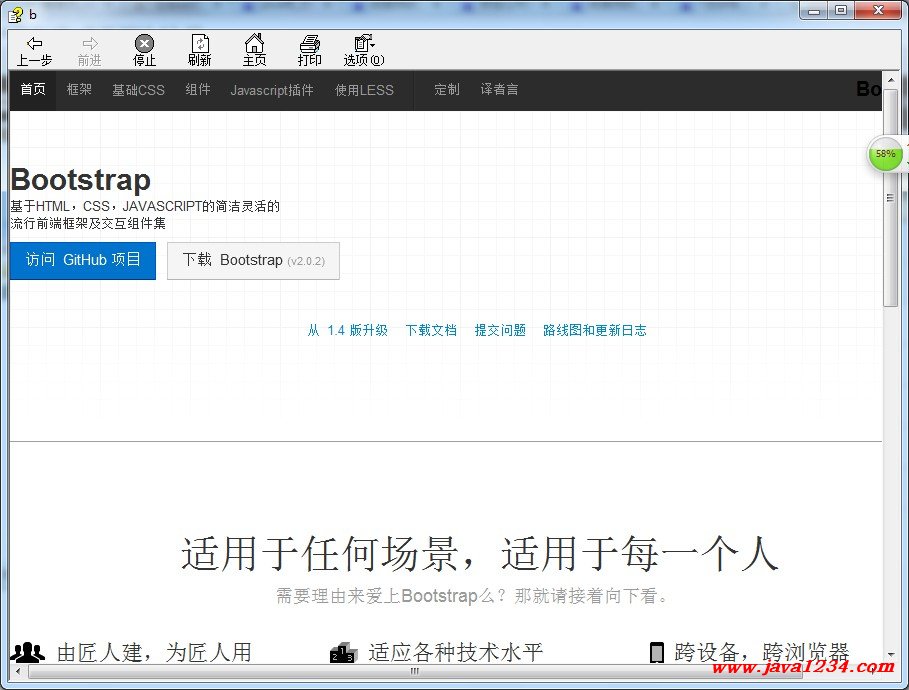Open the 基础CSS nav item
This screenshot has height=690, width=909.
(x=138, y=90)
